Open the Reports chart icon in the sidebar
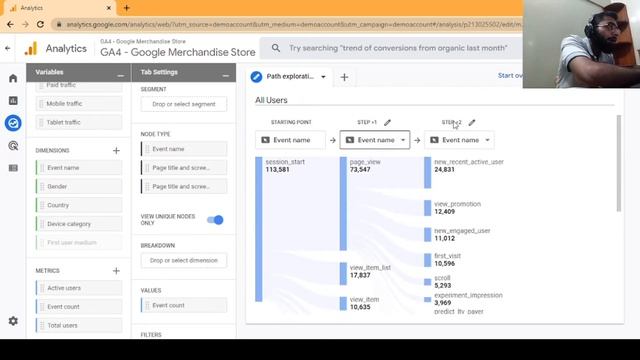 tap(13, 100)
